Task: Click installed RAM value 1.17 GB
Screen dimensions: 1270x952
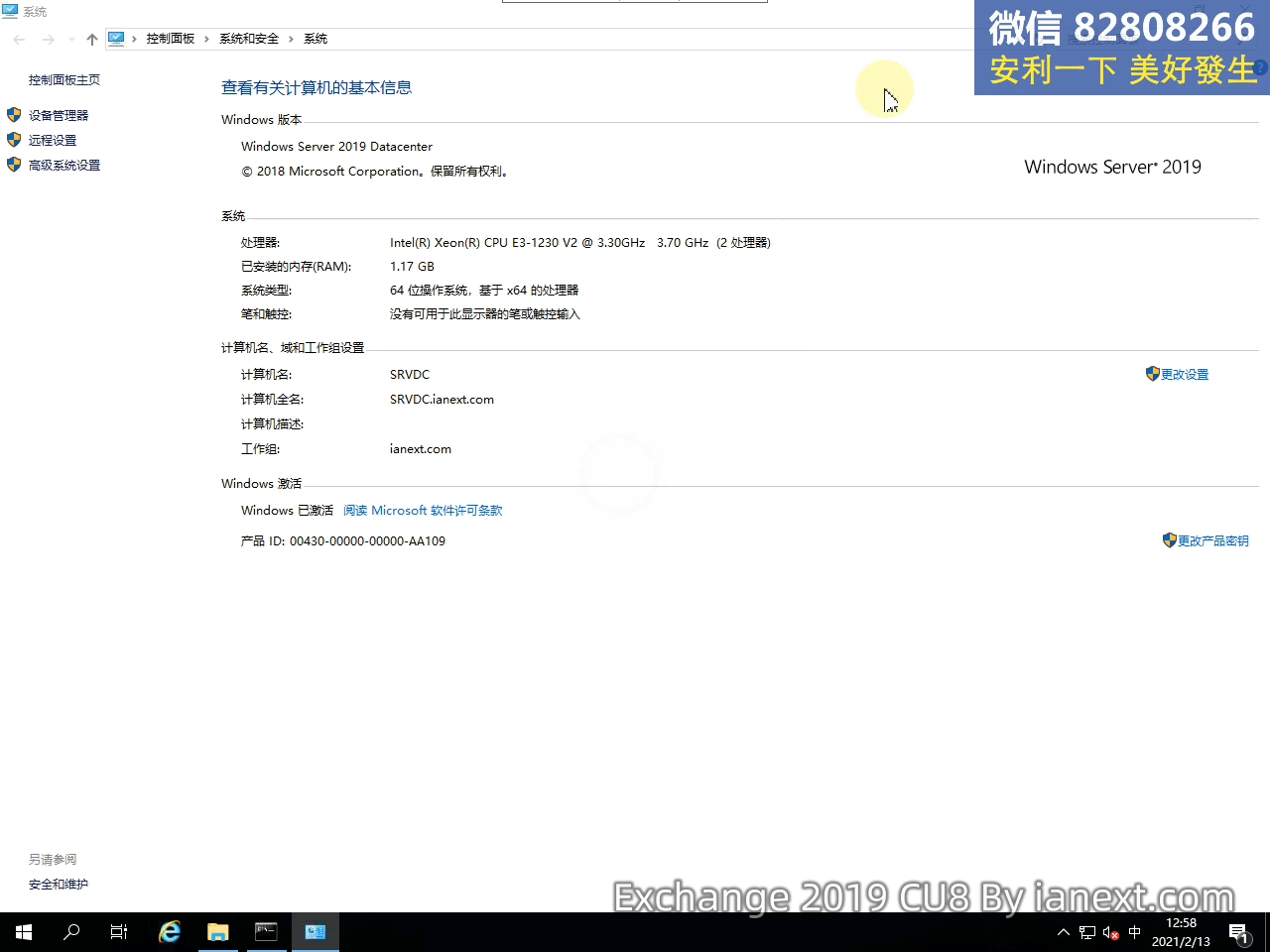Action: 412,267
